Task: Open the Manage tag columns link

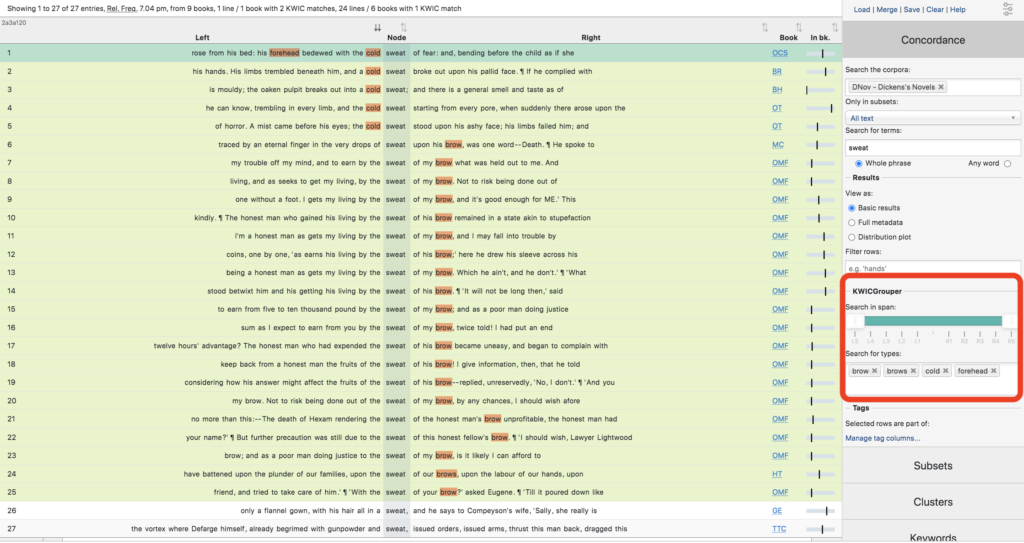Action: click(x=882, y=438)
